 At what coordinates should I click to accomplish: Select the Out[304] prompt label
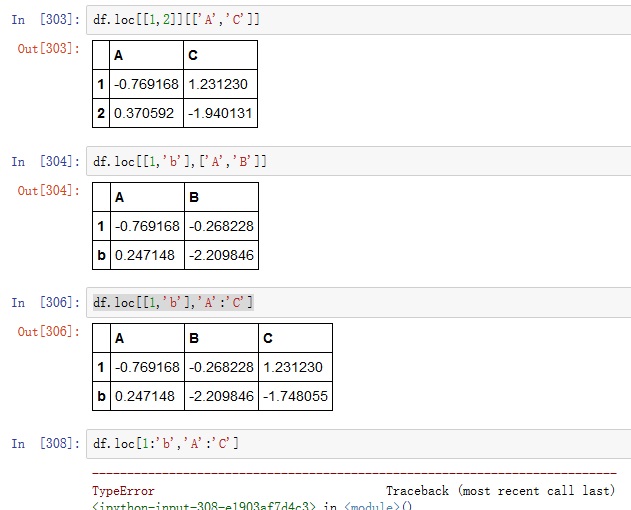point(49,191)
